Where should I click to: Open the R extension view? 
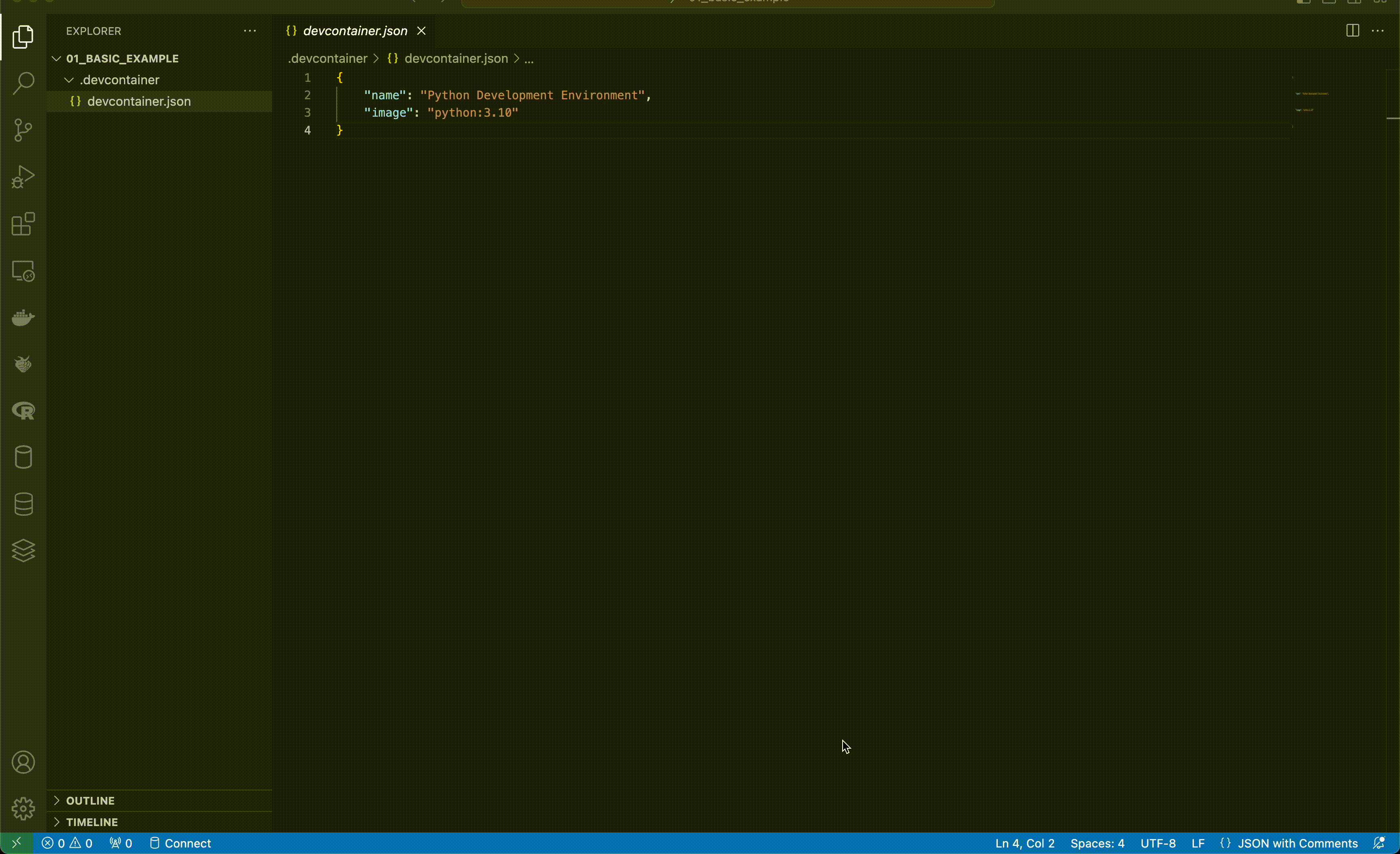[x=23, y=411]
